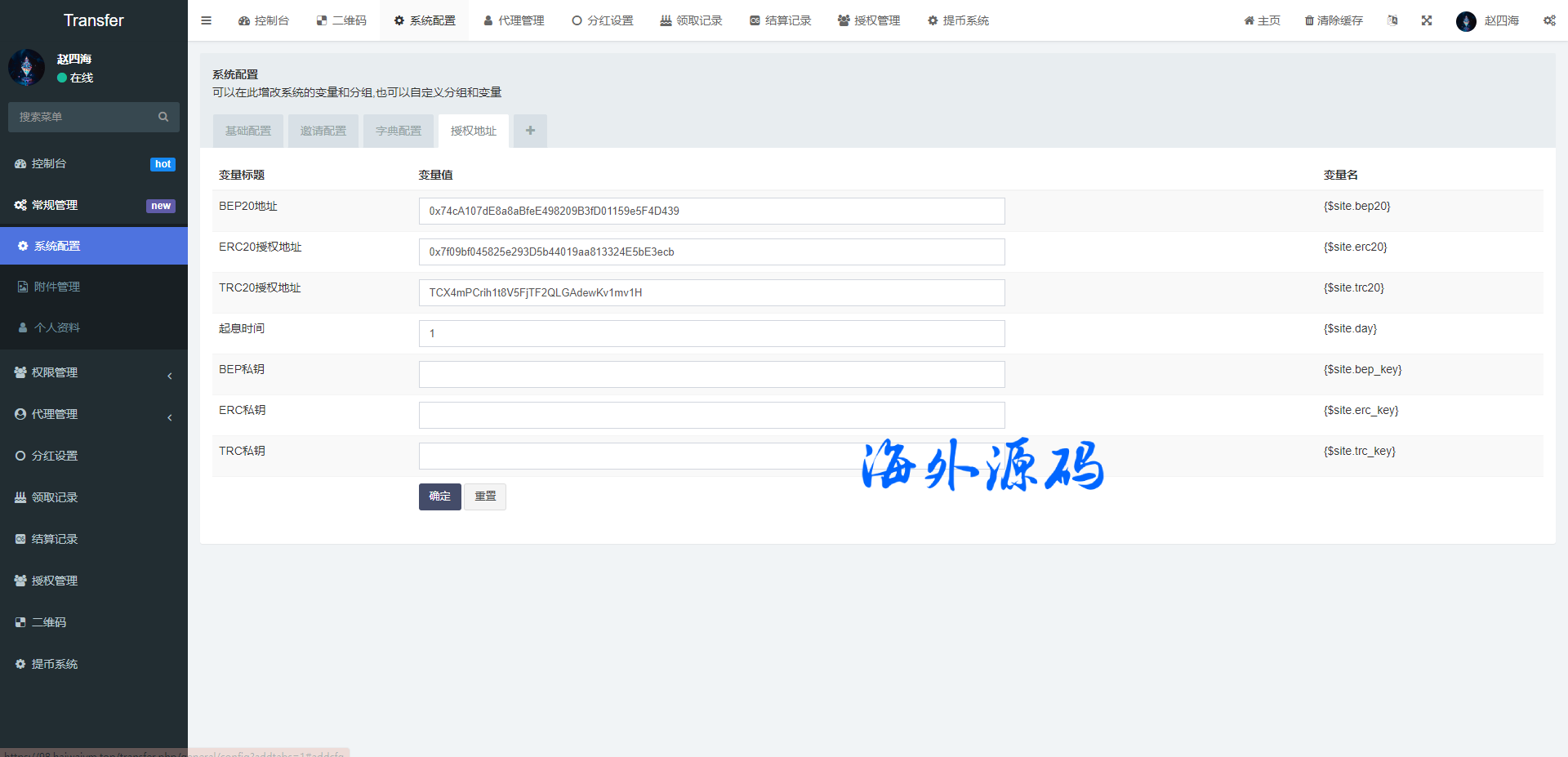Viewport: 1568px width, 757px height.
Task: Collapse the 常规管理 sidebar section
Action: tap(94, 205)
